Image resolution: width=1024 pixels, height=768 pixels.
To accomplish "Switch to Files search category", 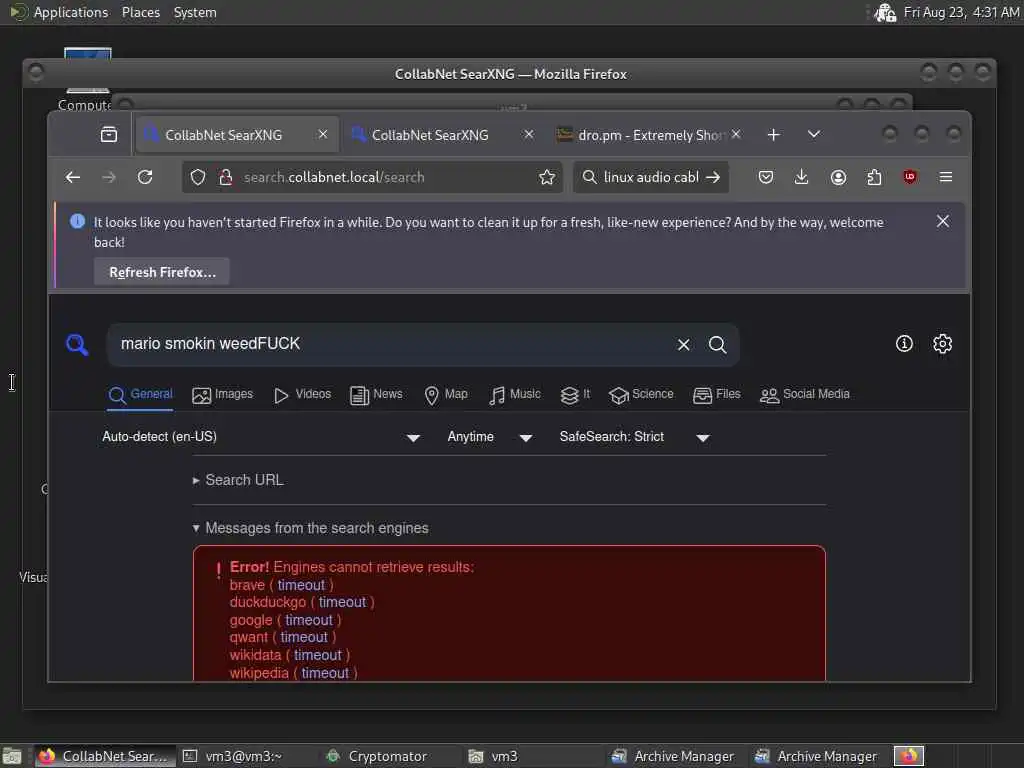I will (x=716, y=394).
